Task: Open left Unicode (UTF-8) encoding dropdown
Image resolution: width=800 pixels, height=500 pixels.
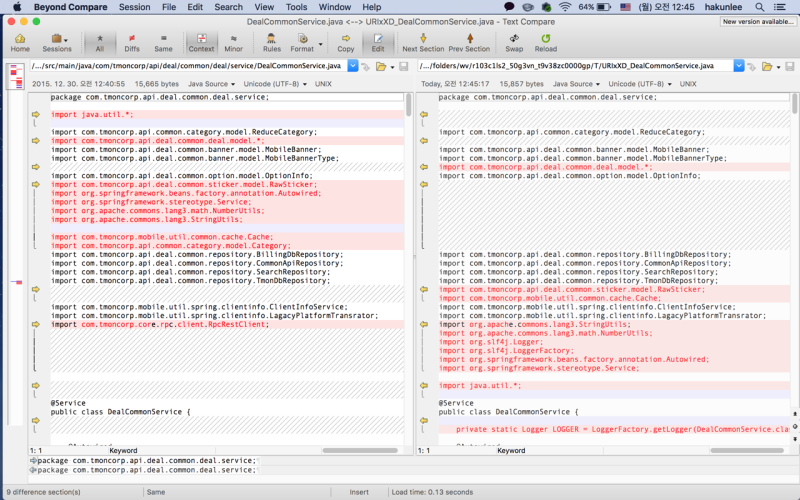Action: [x=276, y=84]
